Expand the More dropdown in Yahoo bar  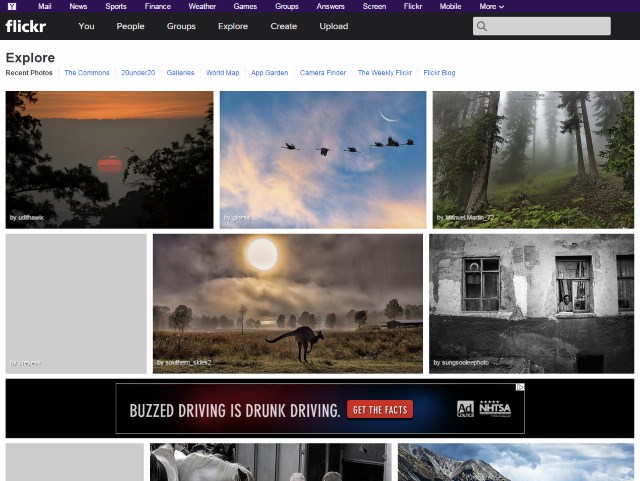click(491, 7)
